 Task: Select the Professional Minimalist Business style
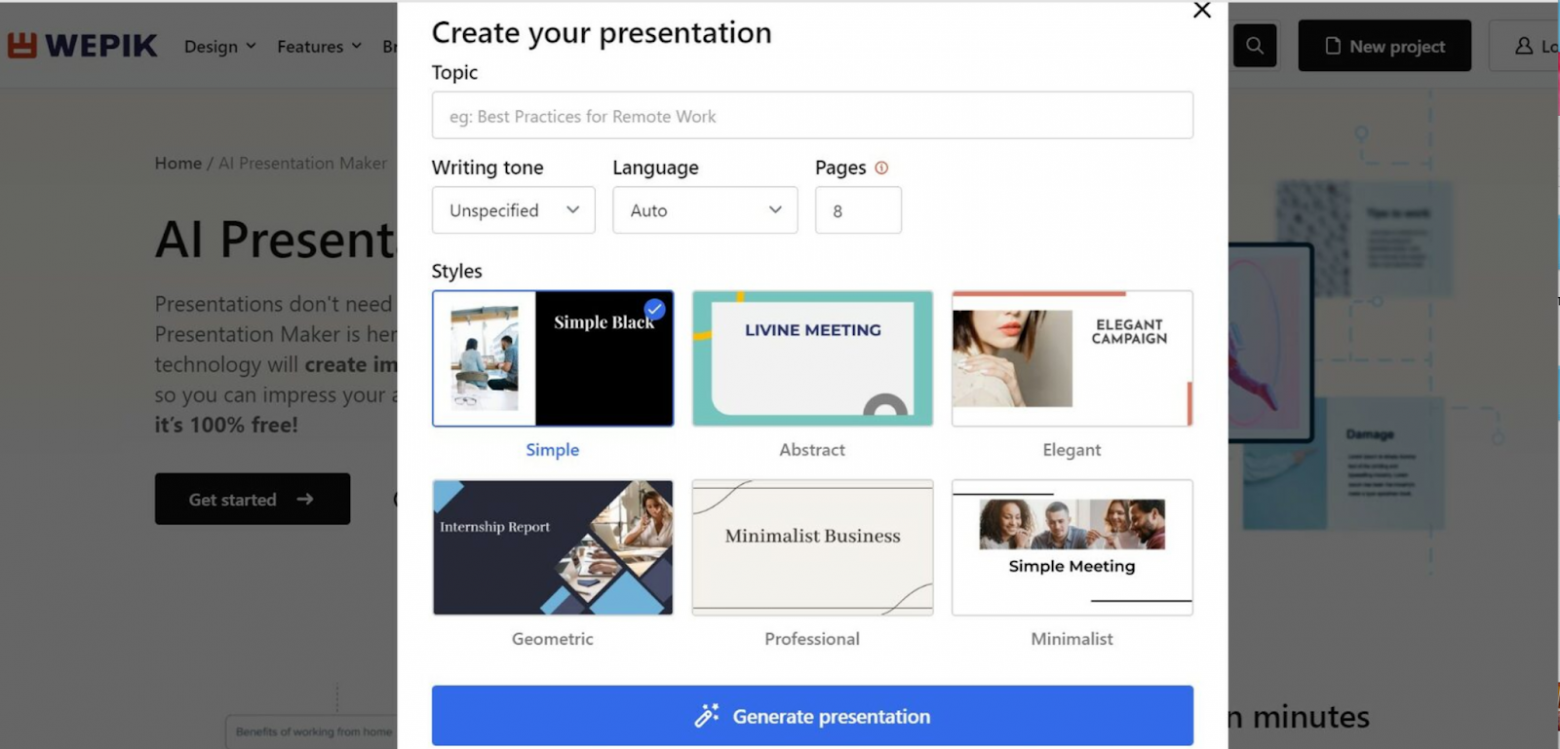[812, 547]
